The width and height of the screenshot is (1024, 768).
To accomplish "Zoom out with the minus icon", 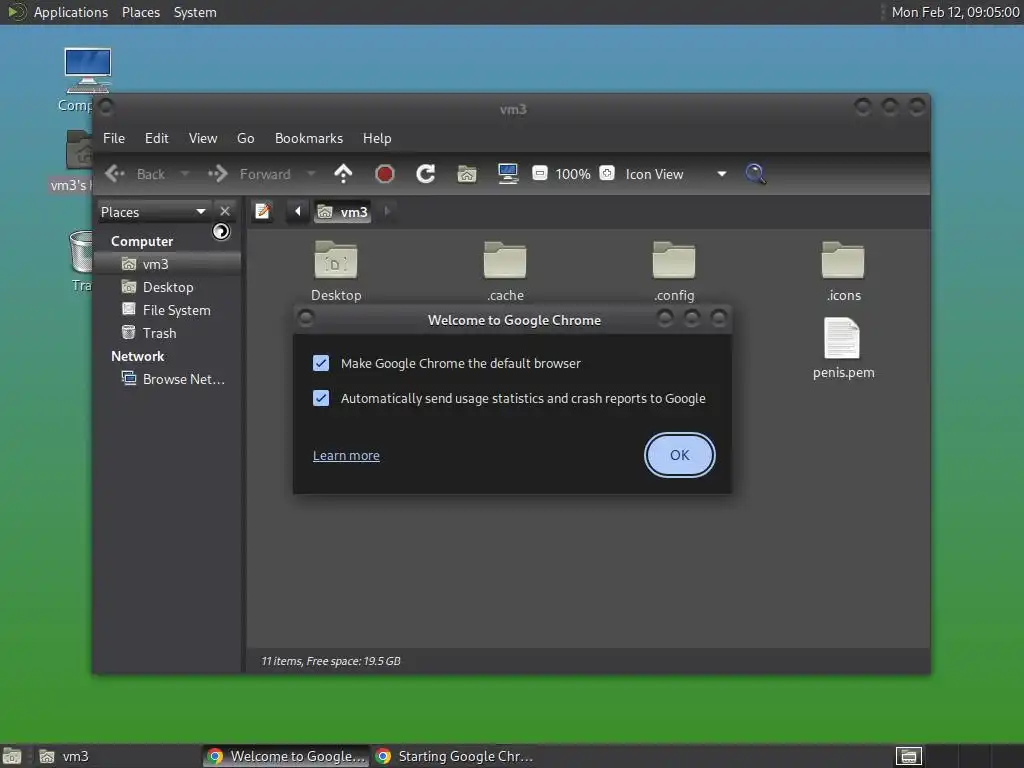I will point(539,174).
